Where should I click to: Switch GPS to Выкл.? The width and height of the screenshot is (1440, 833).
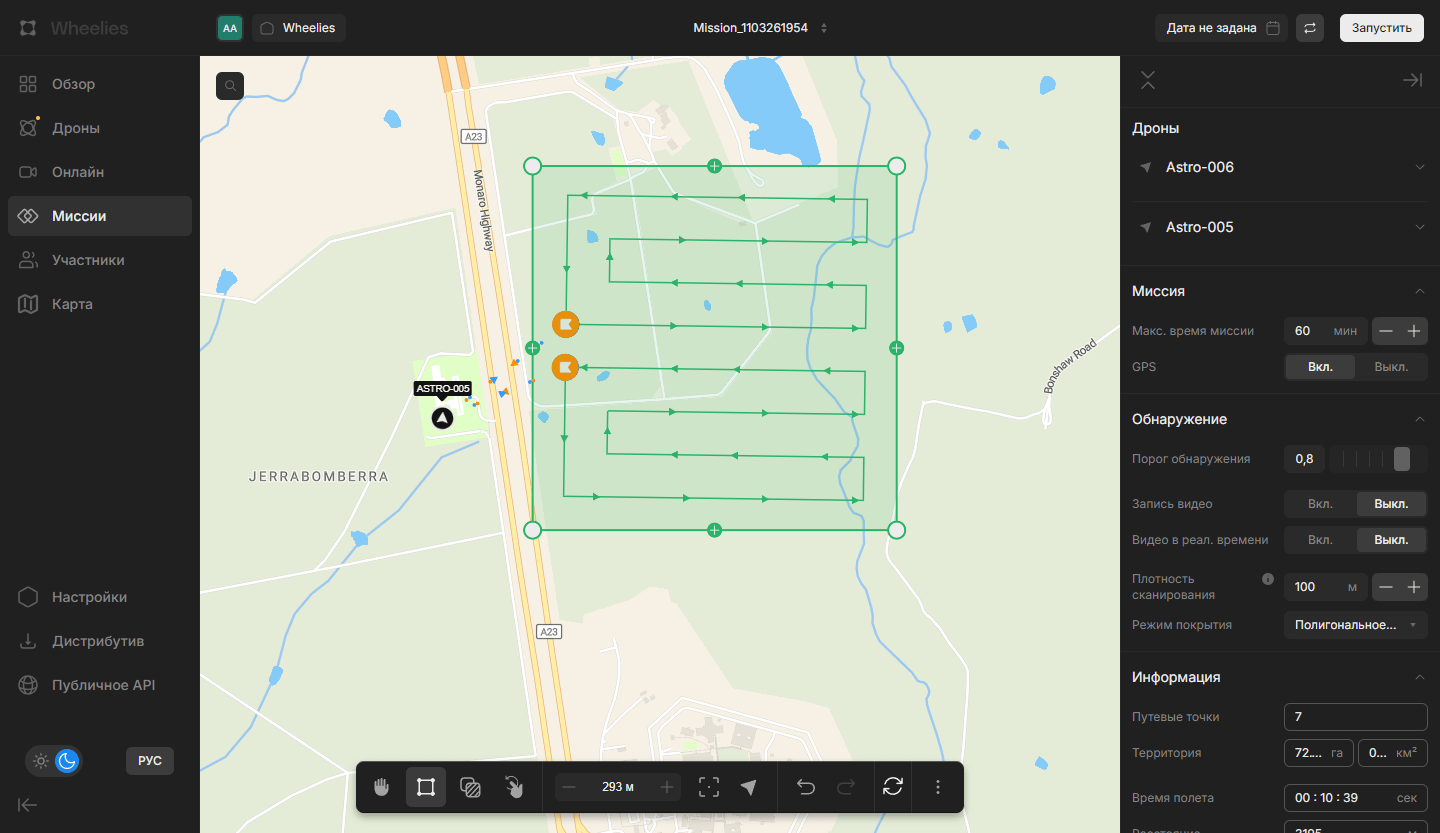point(1390,367)
